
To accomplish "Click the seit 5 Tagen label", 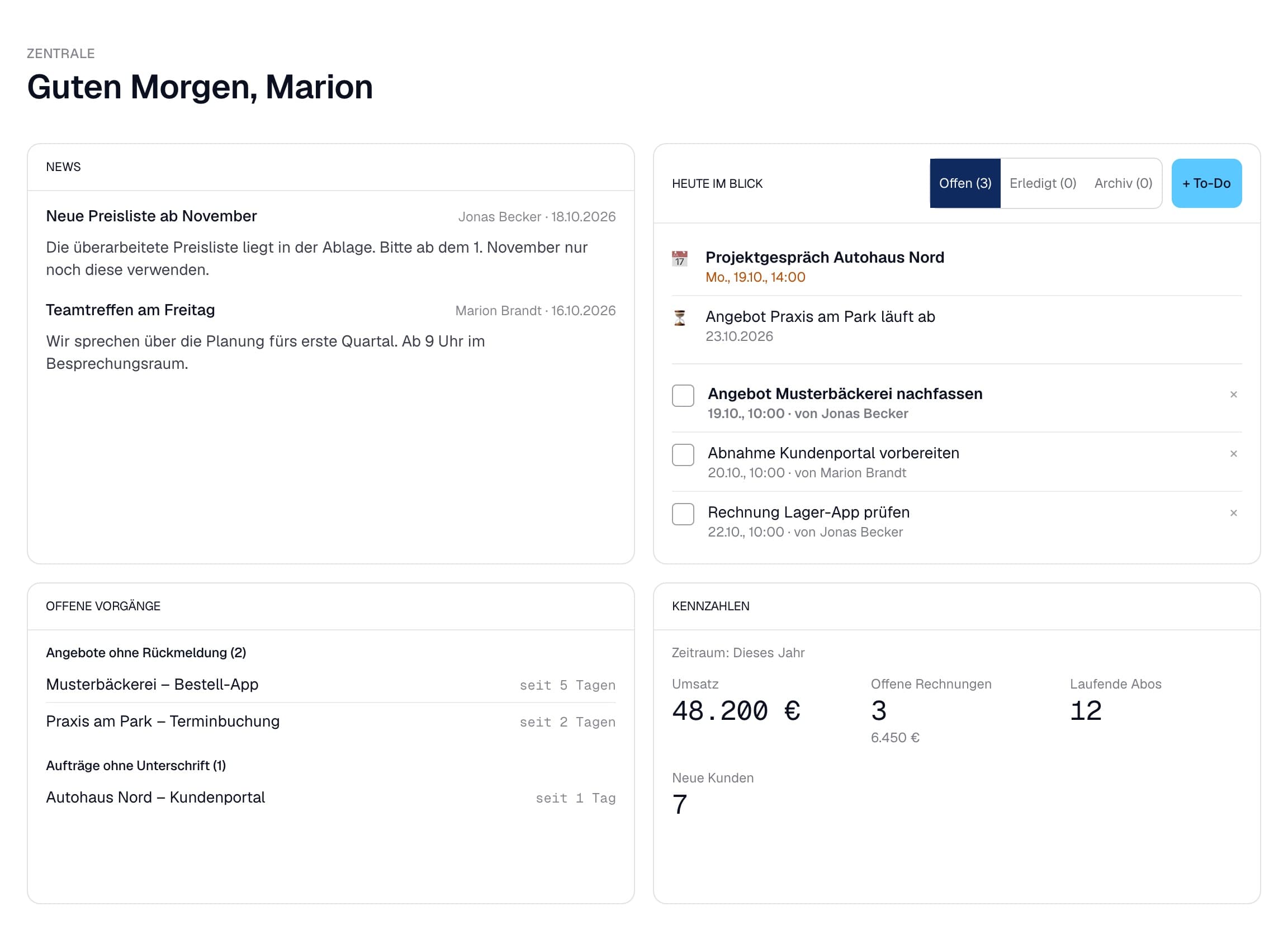I will (x=567, y=685).
